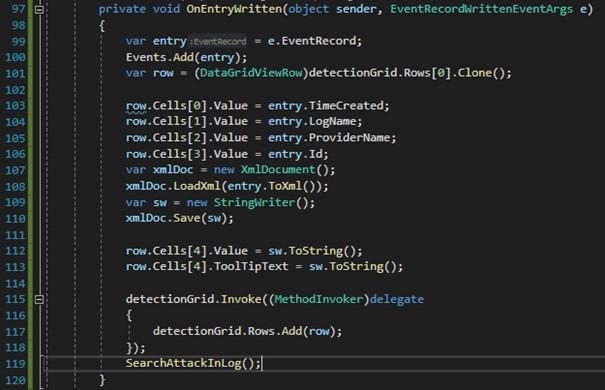Collapse the OnEntryWritten method at line 97
Image resolution: width=605 pixels, height=390 pixels.
coord(39,10)
